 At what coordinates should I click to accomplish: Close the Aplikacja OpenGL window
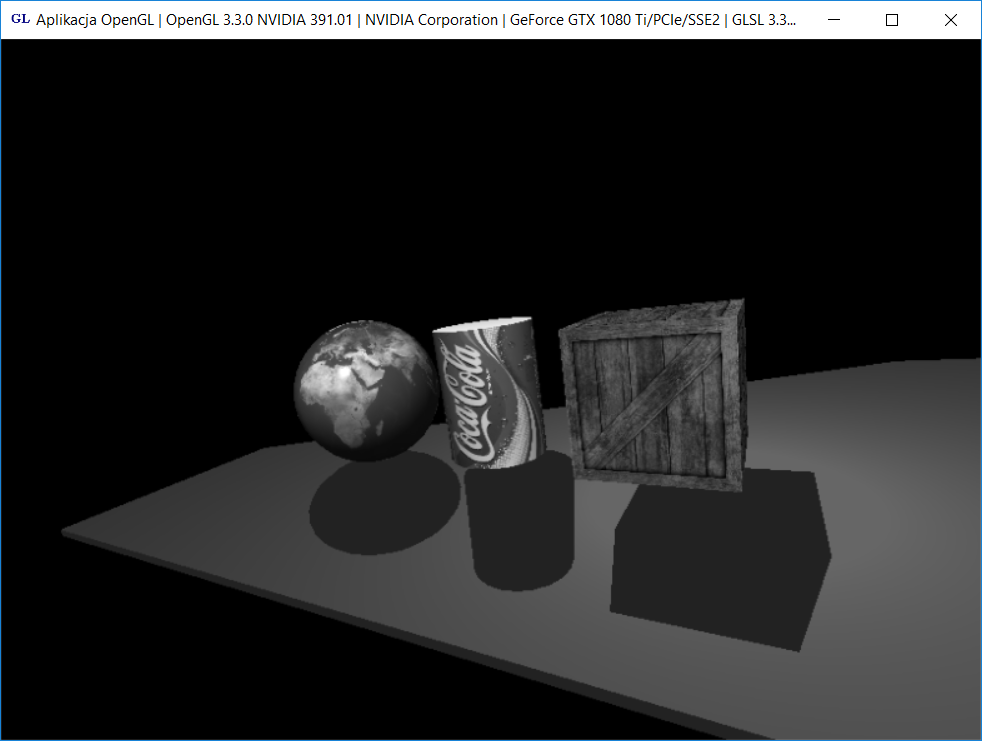pyautogui.click(x=951, y=20)
